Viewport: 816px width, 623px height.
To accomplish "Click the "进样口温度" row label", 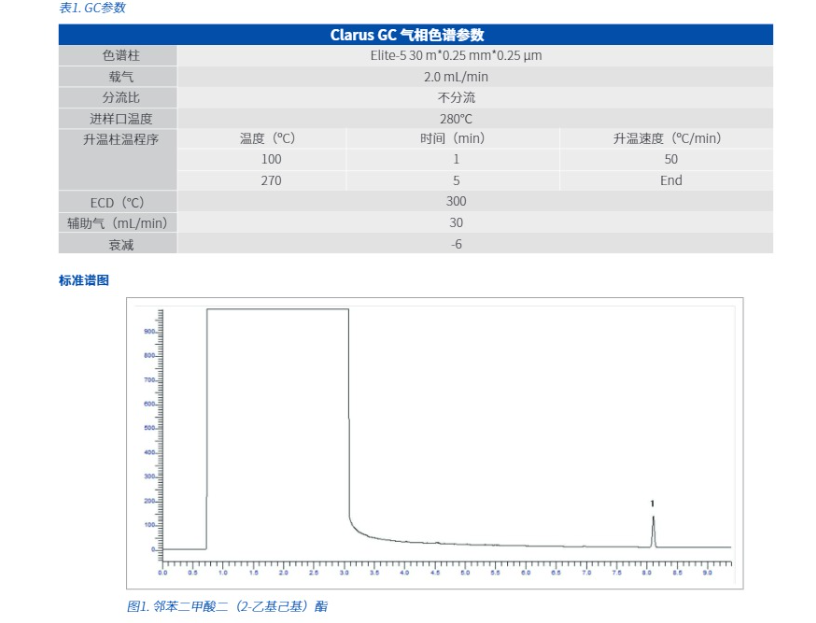I will click(x=120, y=118).
